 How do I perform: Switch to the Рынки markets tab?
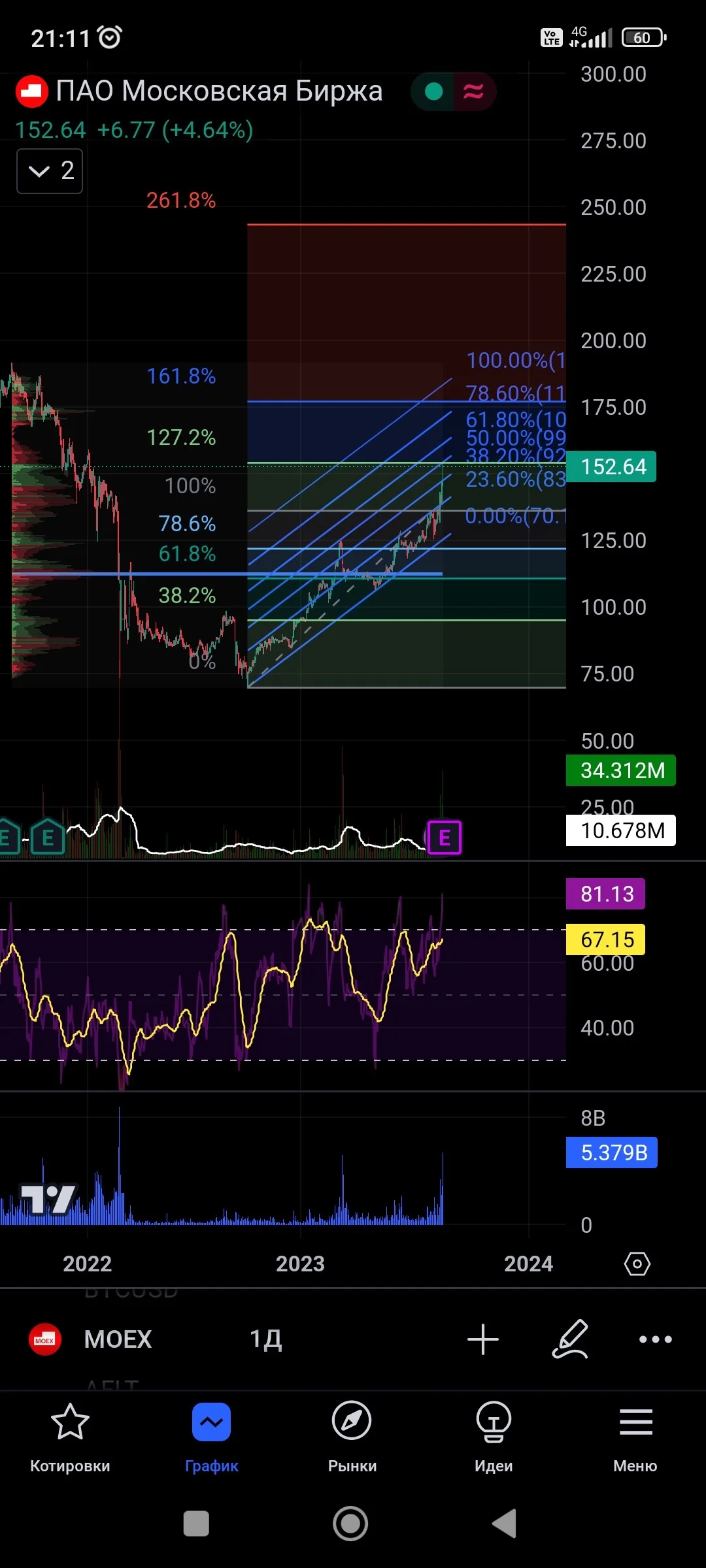point(352,1437)
